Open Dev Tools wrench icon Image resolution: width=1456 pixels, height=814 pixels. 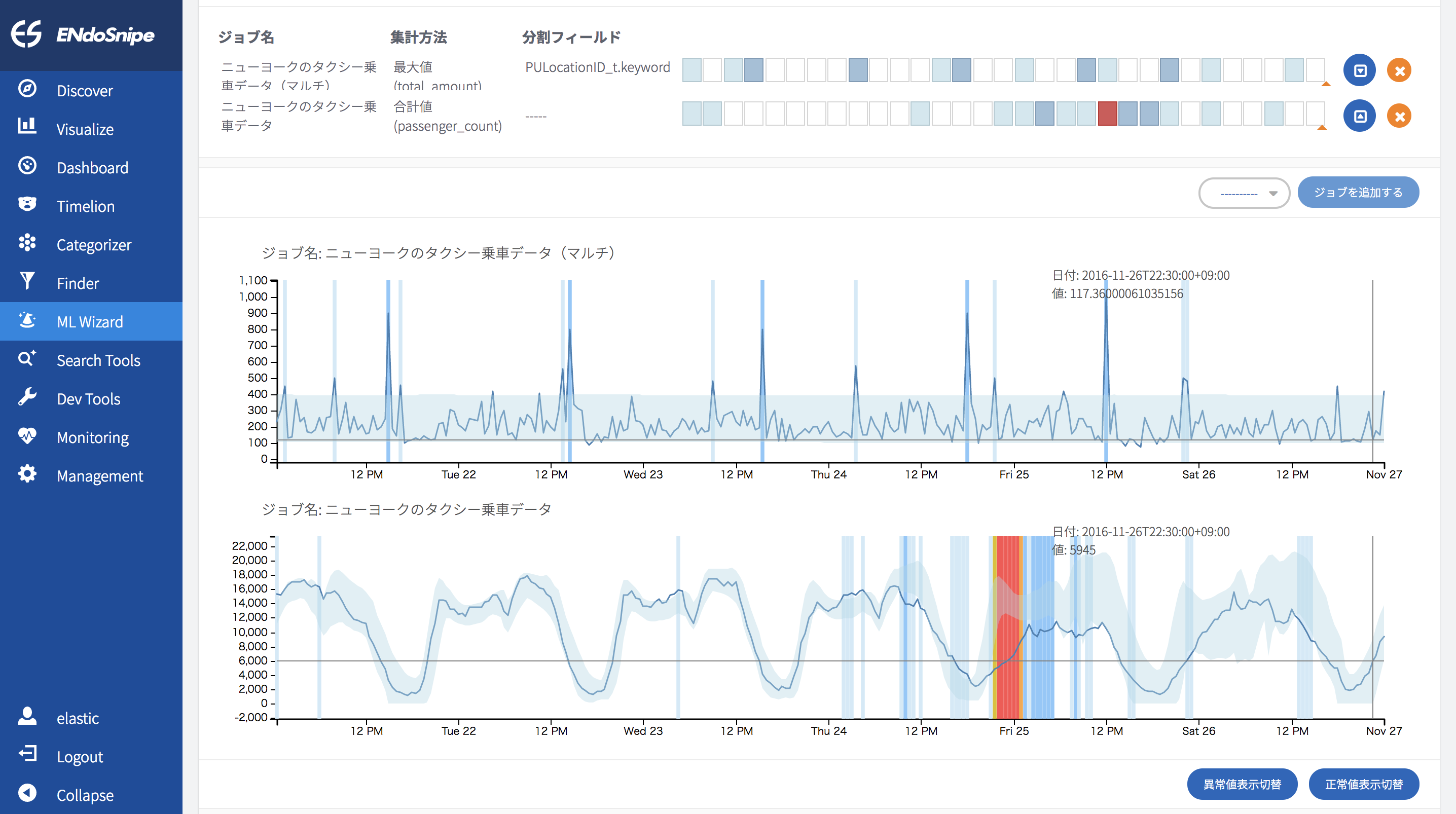coord(27,397)
